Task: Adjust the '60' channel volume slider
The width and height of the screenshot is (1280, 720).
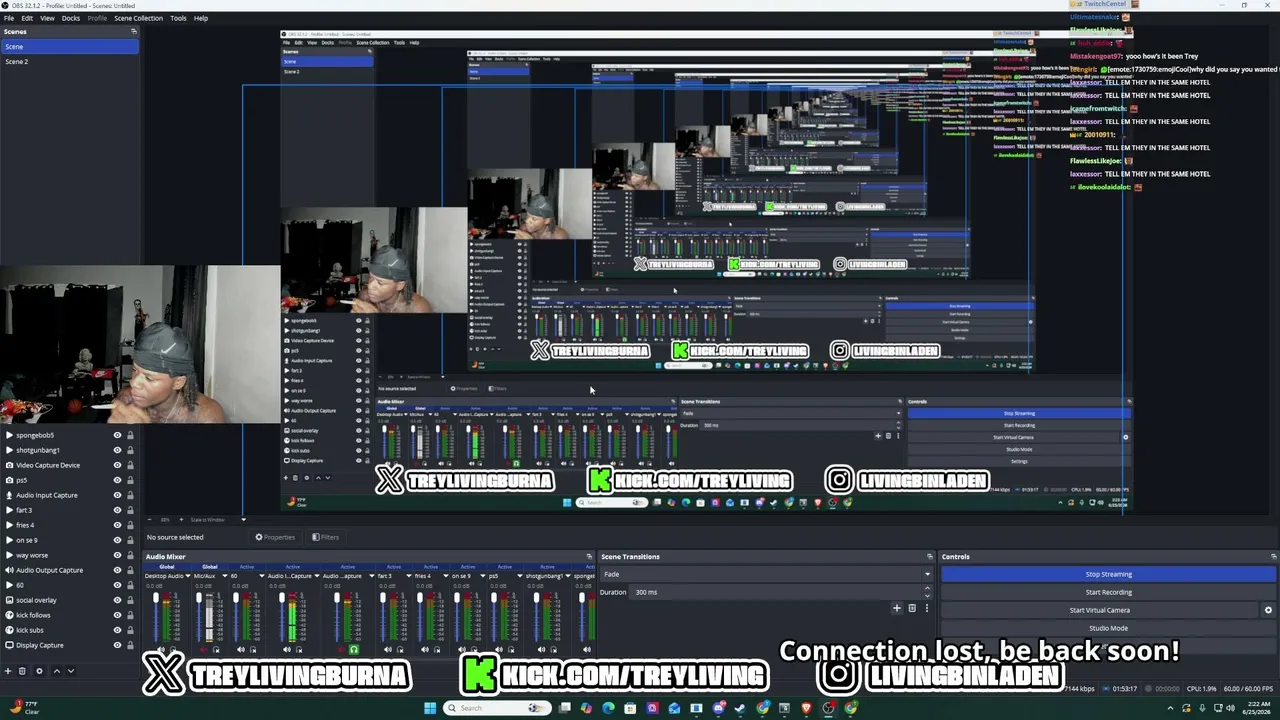Action: 236,615
